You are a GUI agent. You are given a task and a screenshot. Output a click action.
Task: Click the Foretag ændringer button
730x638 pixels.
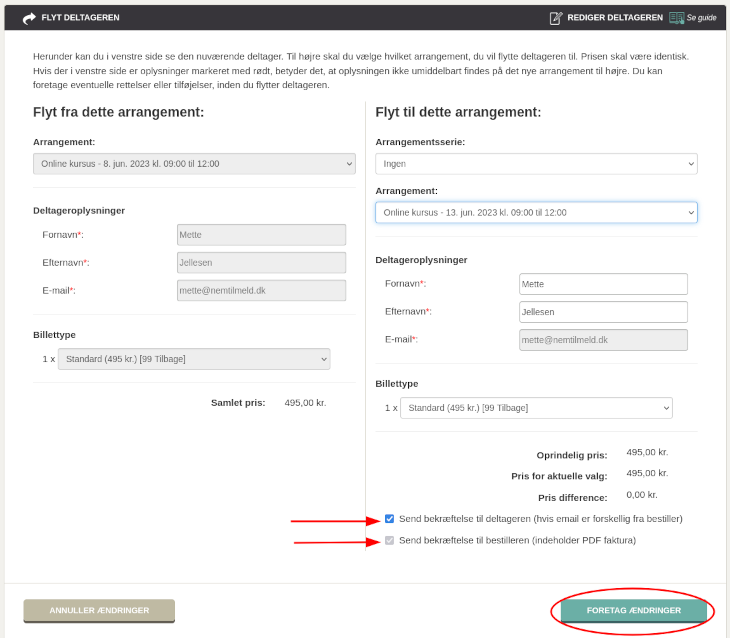634,611
